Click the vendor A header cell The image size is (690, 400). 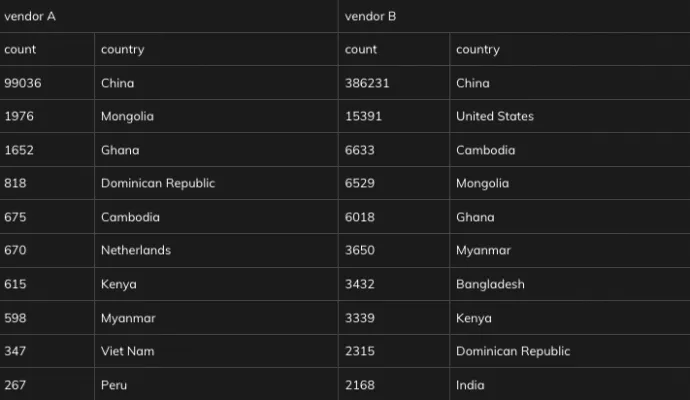169,16
